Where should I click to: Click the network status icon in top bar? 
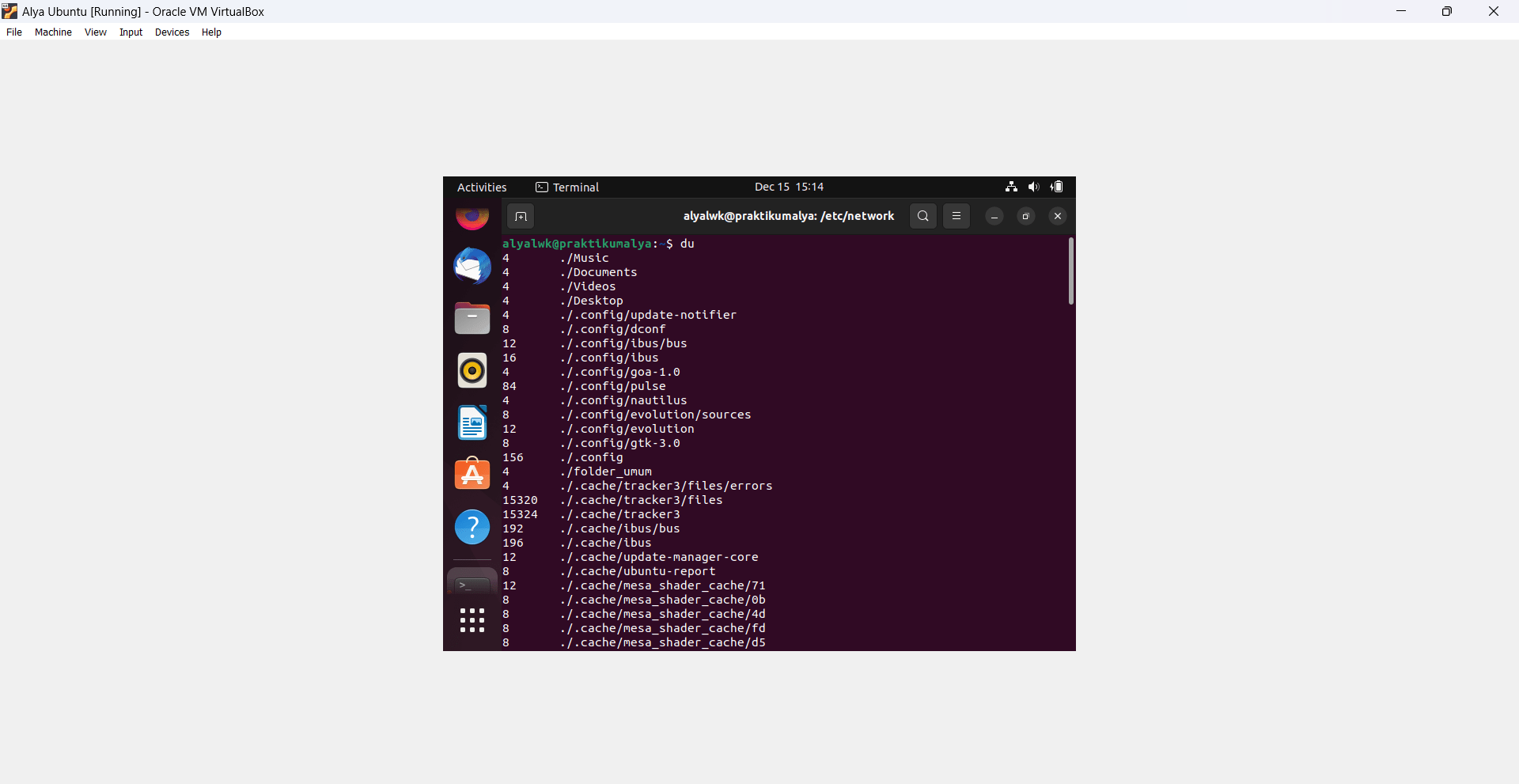coord(1011,187)
